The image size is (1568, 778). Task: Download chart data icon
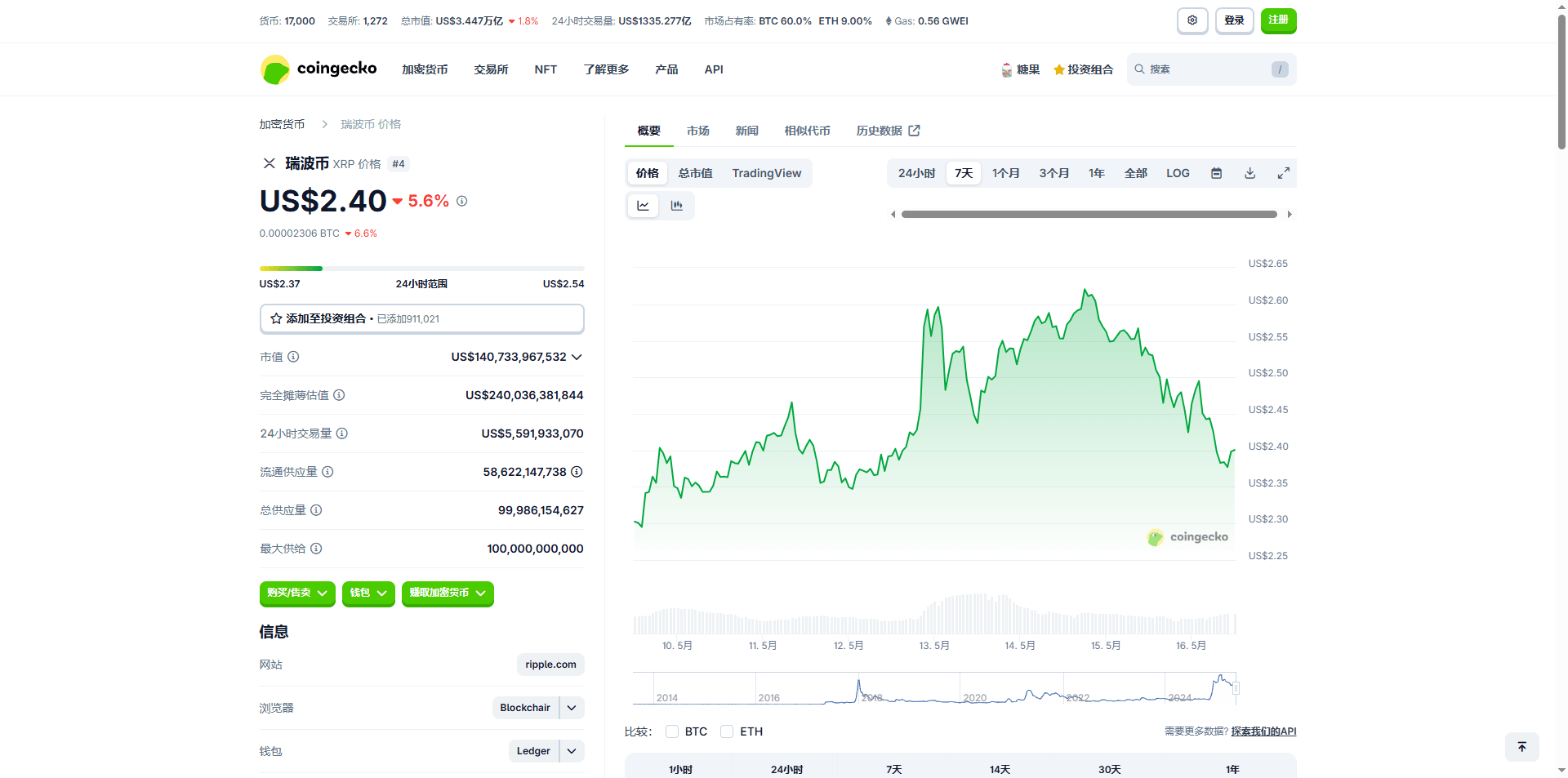click(1249, 173)
